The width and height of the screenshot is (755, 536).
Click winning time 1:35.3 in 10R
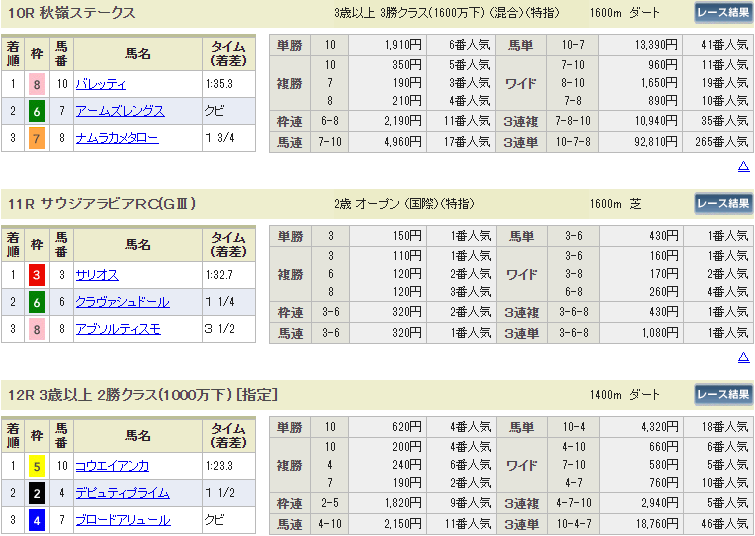(219, 84)
